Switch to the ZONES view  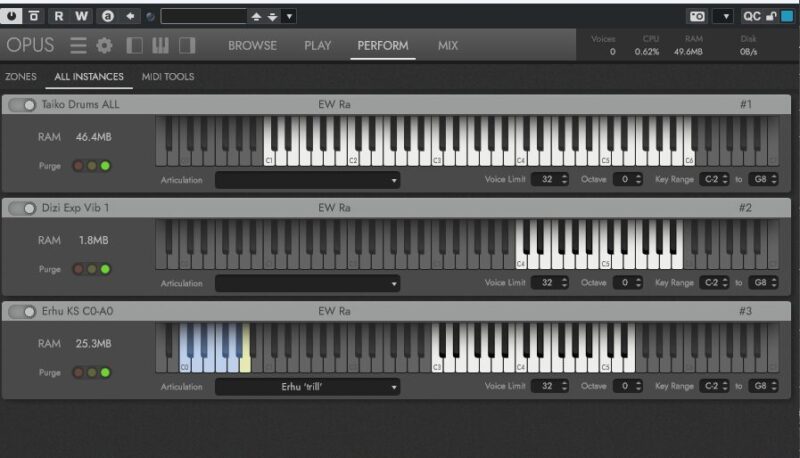tap(21, 77)
